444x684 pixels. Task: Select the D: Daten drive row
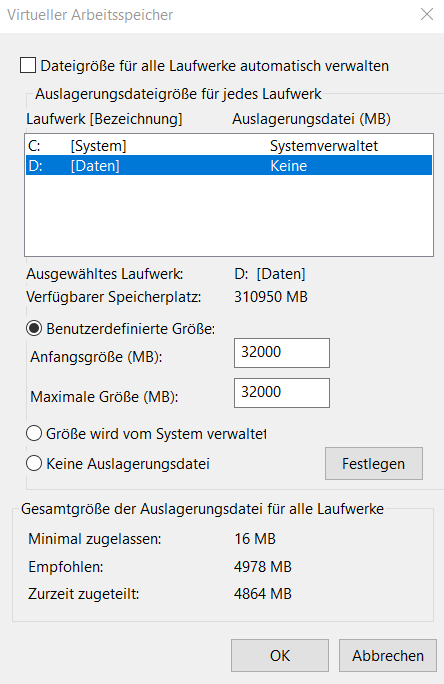pos(229,165)
